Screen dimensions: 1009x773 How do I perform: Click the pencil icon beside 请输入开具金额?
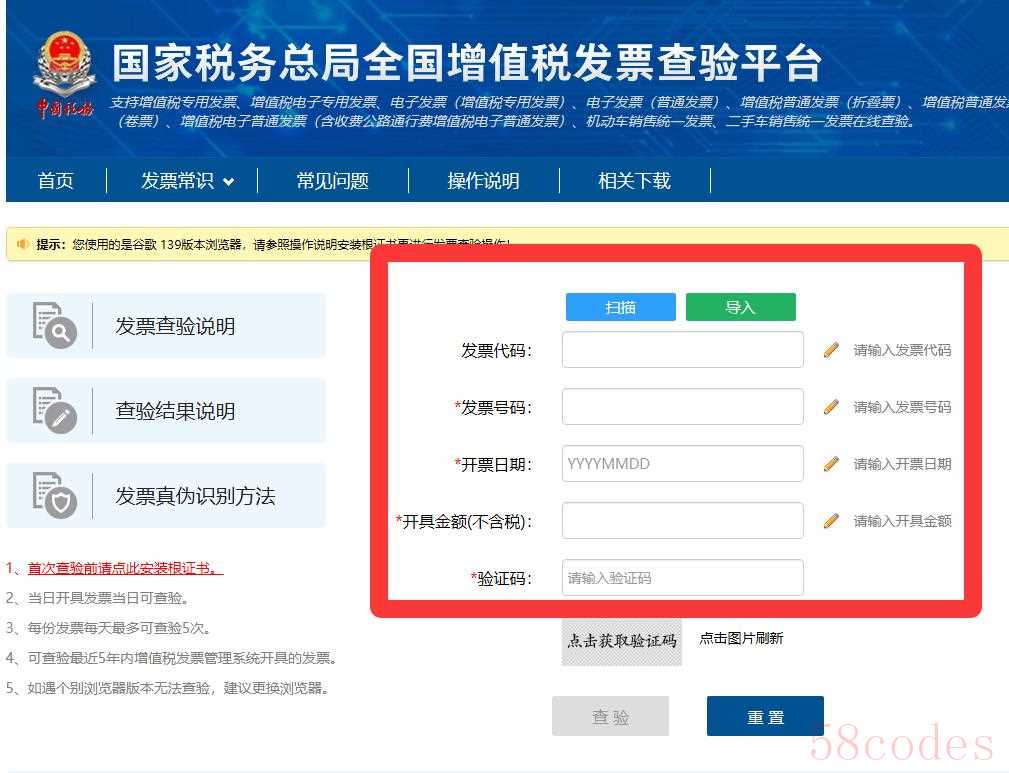click(831, 521)
